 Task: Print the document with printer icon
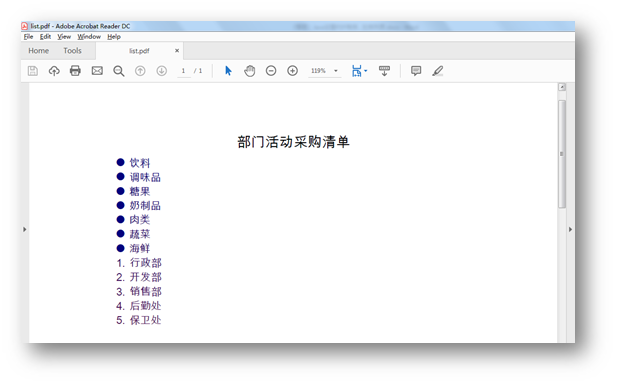75,71
